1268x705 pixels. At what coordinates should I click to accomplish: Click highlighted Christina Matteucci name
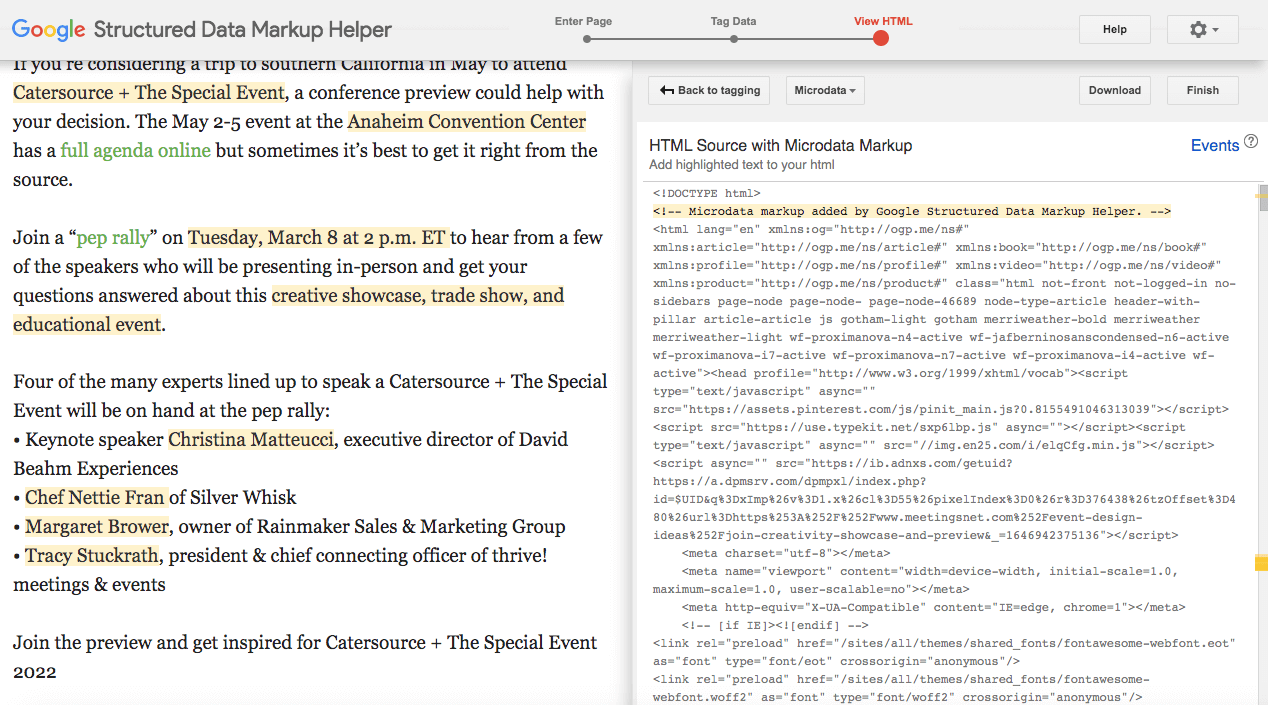coord(250,440)
